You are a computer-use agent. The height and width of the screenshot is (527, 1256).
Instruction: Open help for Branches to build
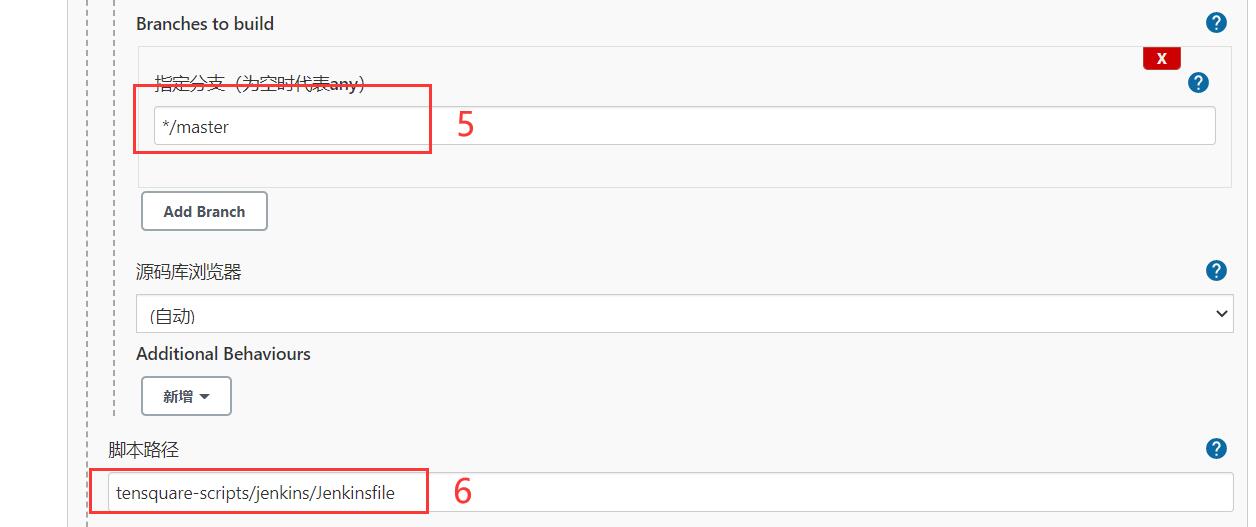[x=1216, y=23]
